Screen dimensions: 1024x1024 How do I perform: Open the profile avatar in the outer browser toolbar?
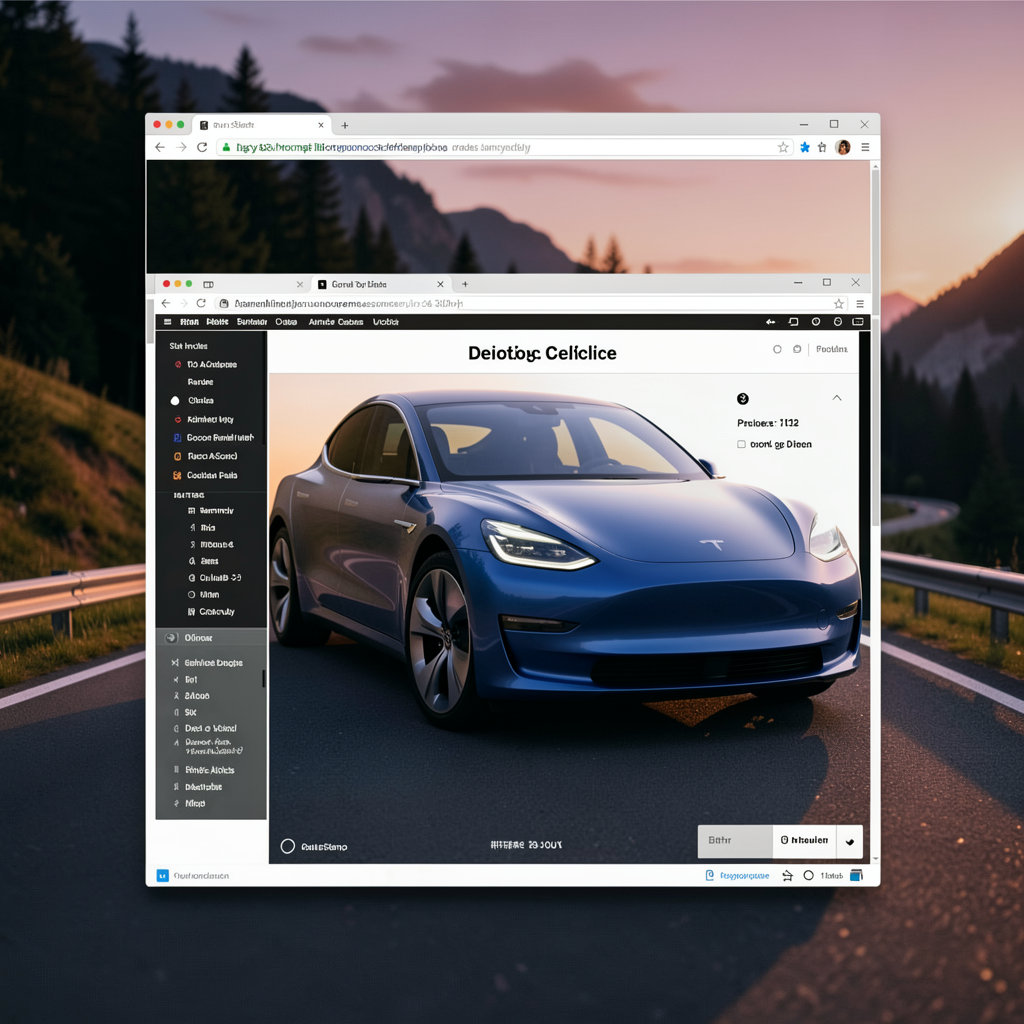click(843, 148)
